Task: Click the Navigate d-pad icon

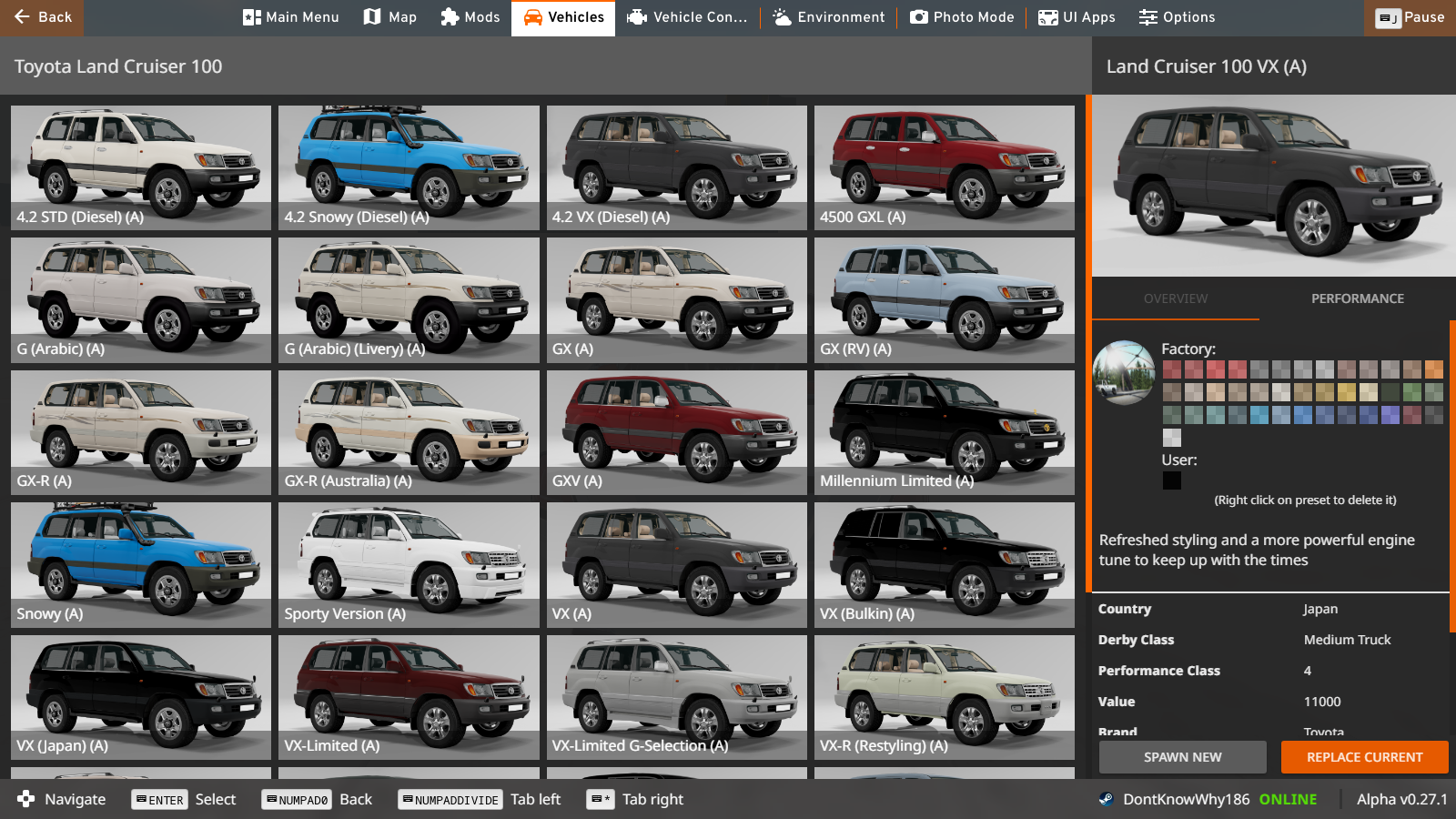Action: tap(26, 799)
